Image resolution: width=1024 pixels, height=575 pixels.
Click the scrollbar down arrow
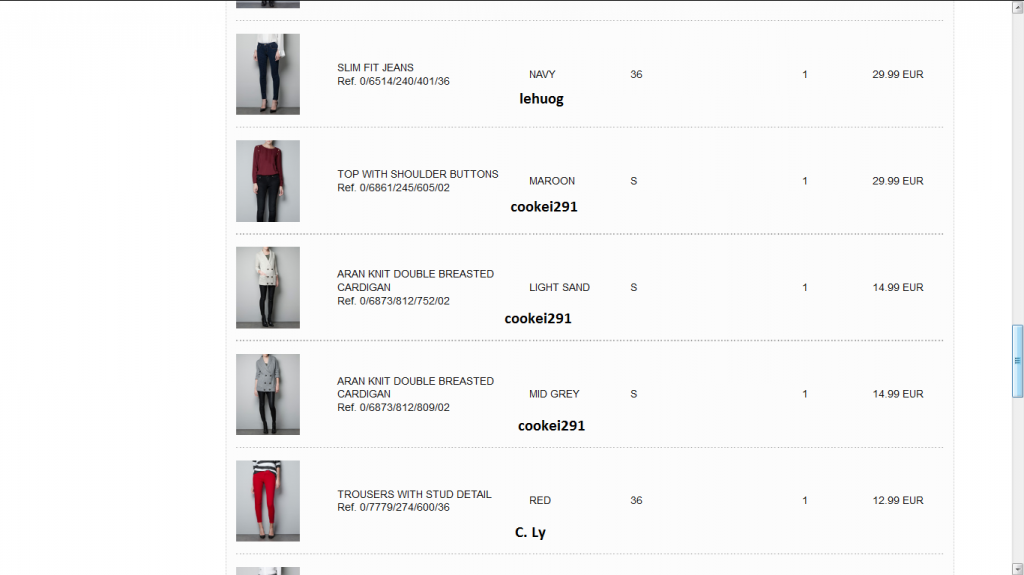[x=1017, y=568]
